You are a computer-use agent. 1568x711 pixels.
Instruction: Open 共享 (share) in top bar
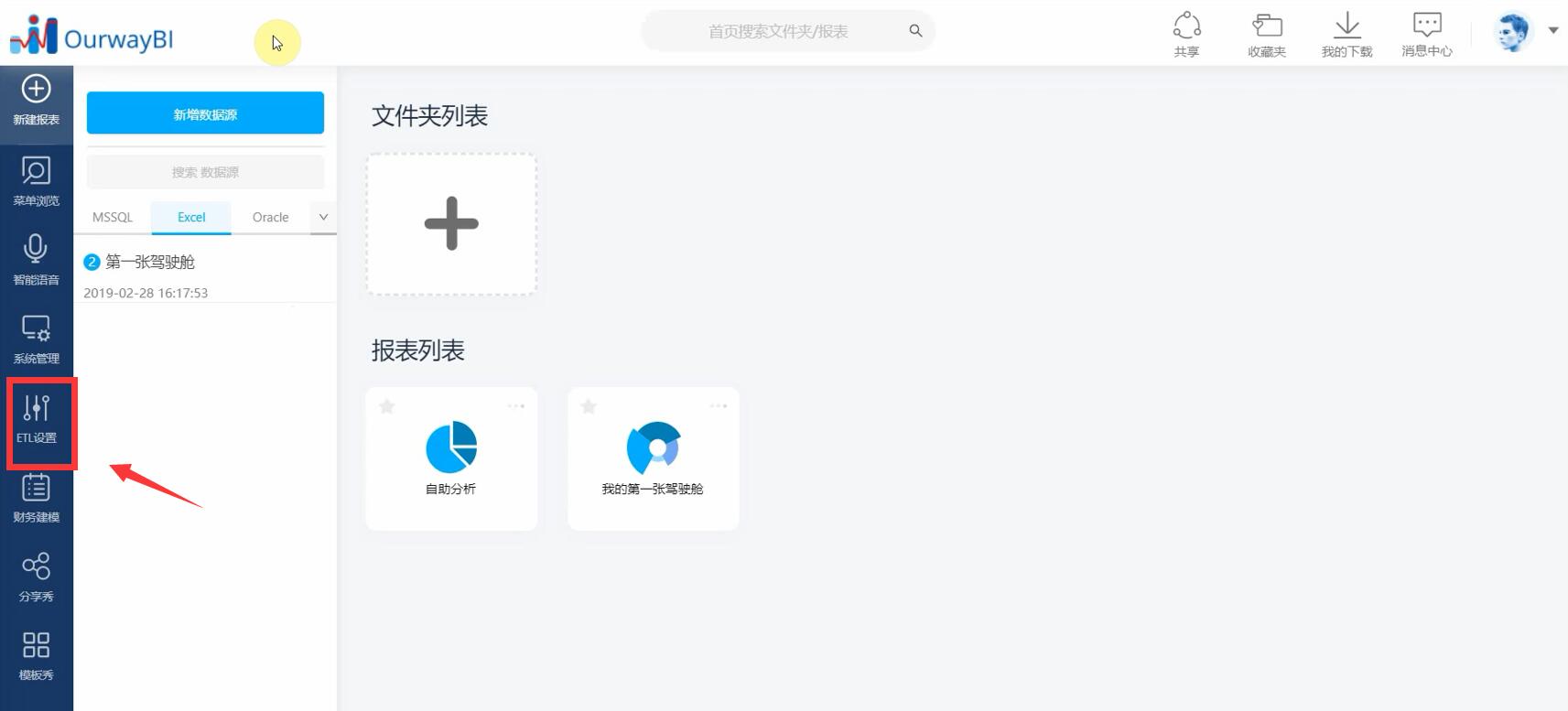pos(1186,35)
